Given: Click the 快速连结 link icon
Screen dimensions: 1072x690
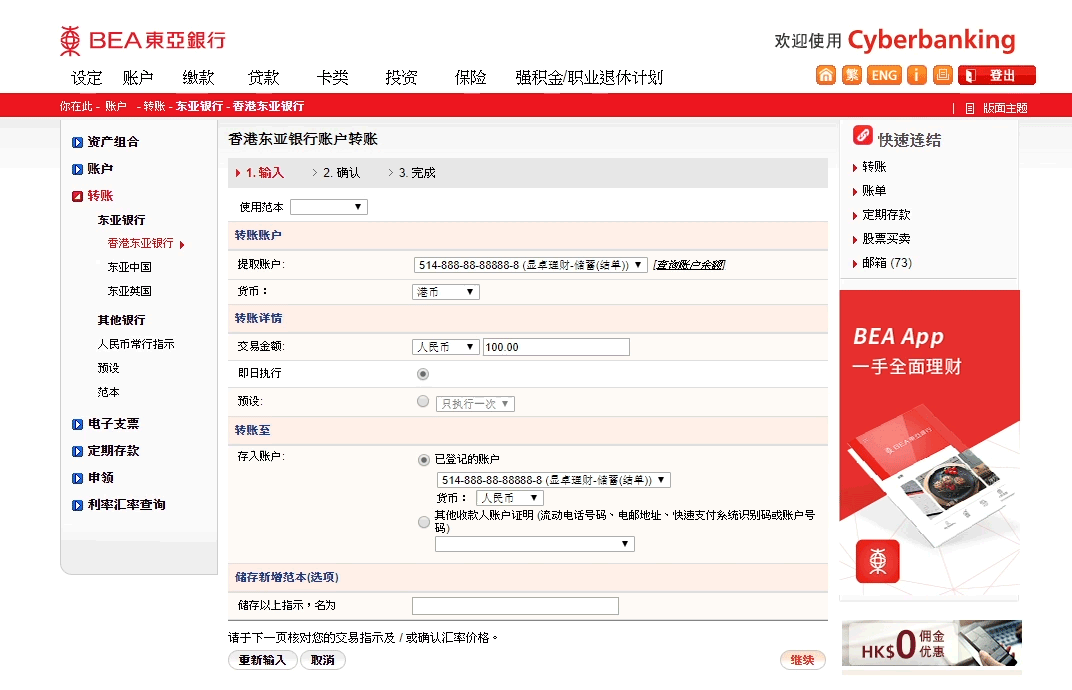Looking at the screenshot, I should [x=863, y=135].
